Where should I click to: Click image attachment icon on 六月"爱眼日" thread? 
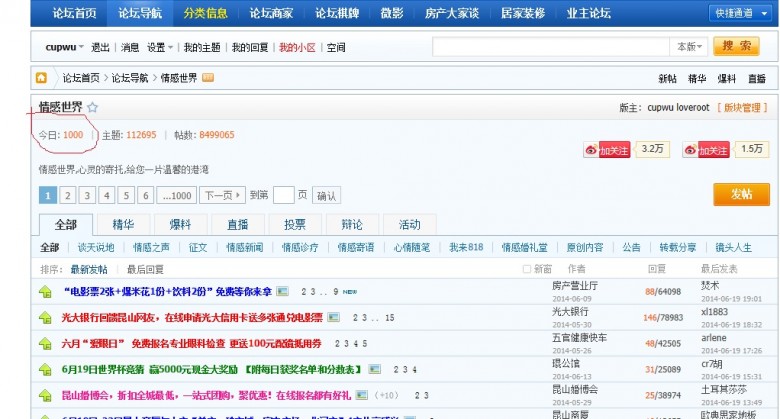coord(336,344)
